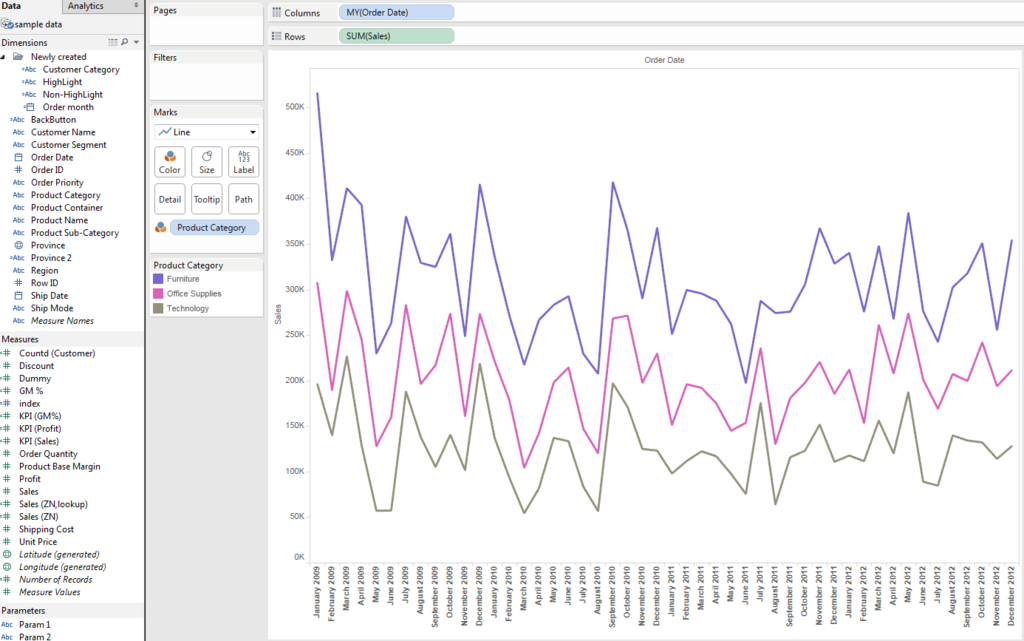
Task: Select the Countd (Customer) measure
Action: tap(57, 353)
